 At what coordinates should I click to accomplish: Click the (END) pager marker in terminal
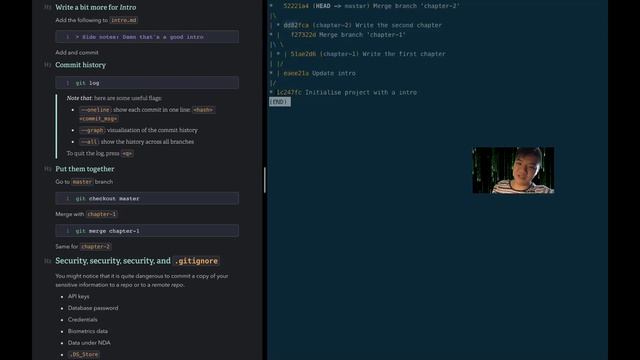tap(280, 102)
